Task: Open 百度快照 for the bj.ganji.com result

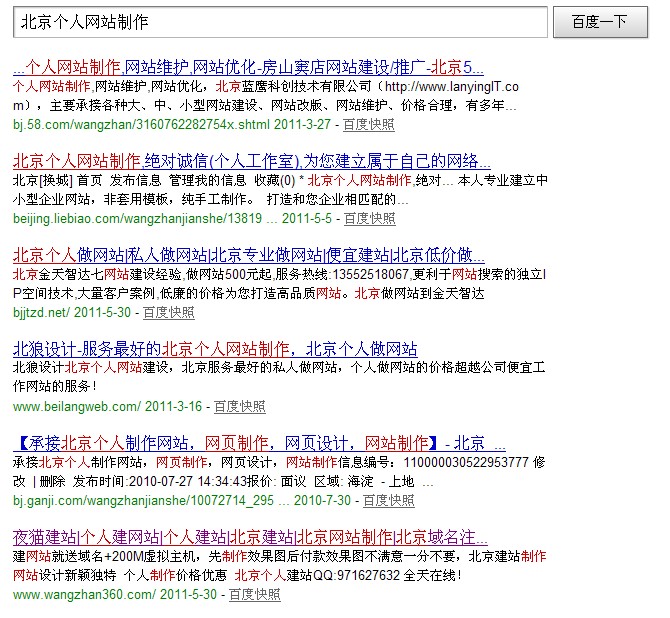Action: point(388,500)
